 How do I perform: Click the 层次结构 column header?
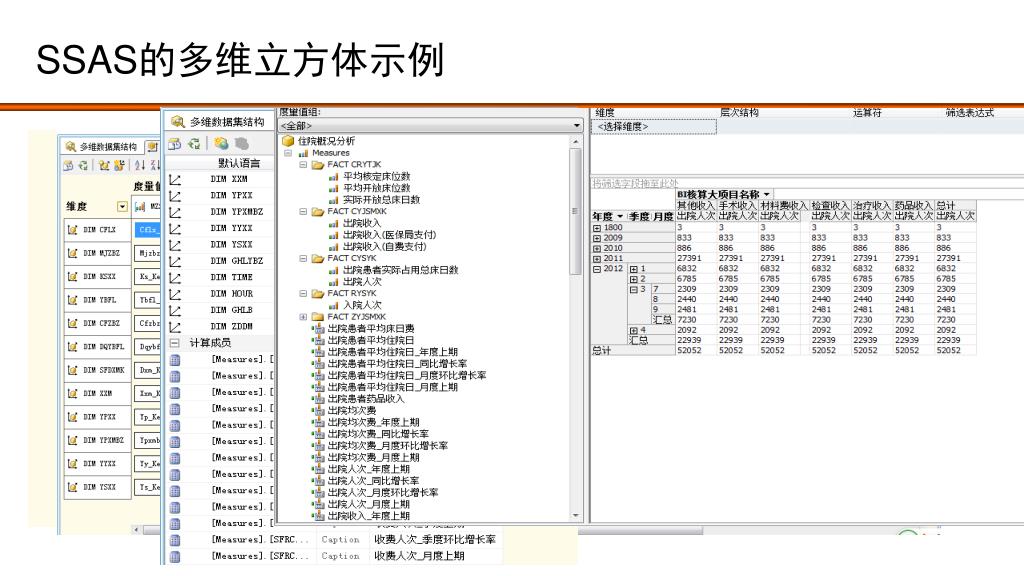coord(739,112)
